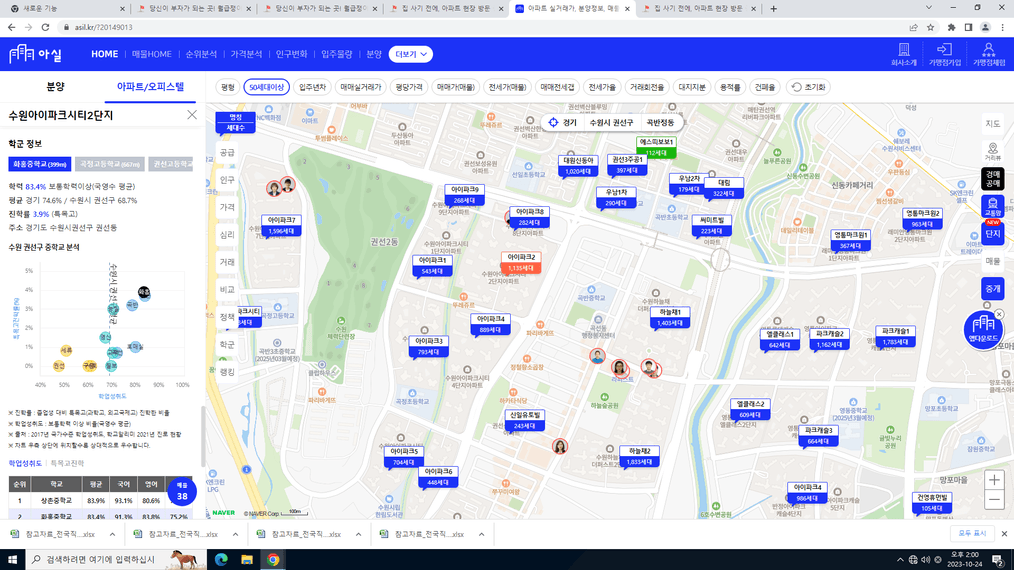Open the 평형 filter dropdown

click(228, 87)
